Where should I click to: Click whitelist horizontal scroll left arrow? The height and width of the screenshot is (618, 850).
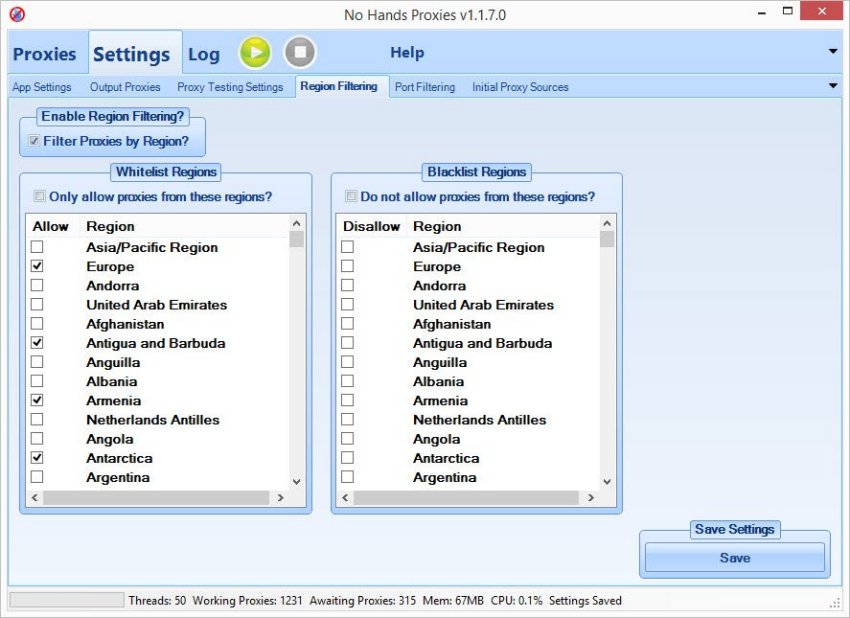click(35, 498)
